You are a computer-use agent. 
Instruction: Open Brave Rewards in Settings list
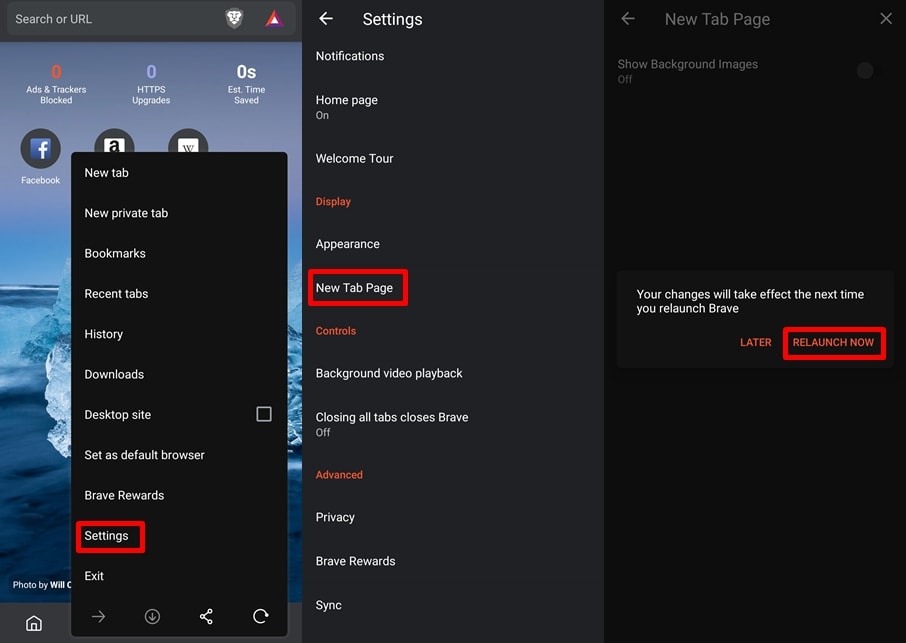(453, 561)
